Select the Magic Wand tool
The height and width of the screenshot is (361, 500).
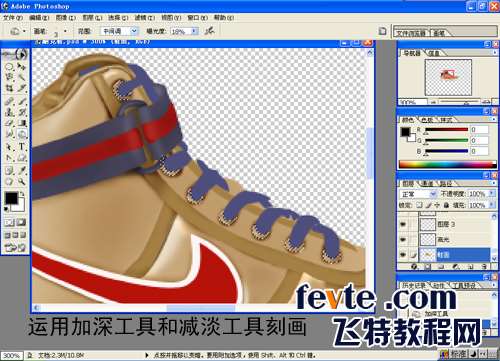(x=22, y=77)
